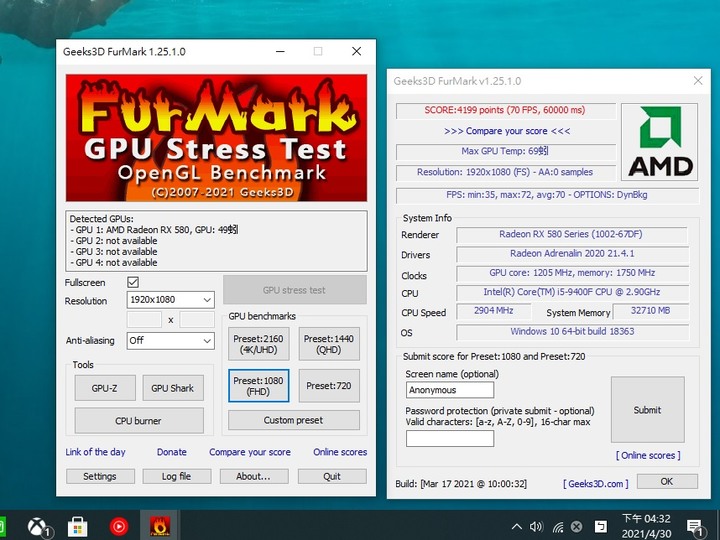
Task: Click the Max GPU Temp value field
Action: pyautogui.click(x=505, y=151)
